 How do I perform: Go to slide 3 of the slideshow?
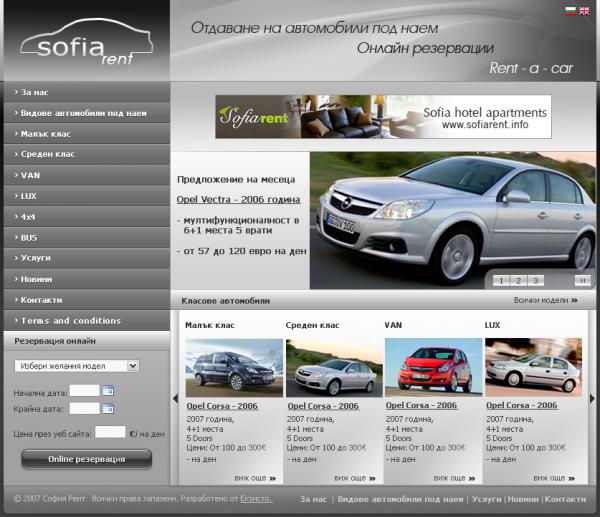coord(536,281)
